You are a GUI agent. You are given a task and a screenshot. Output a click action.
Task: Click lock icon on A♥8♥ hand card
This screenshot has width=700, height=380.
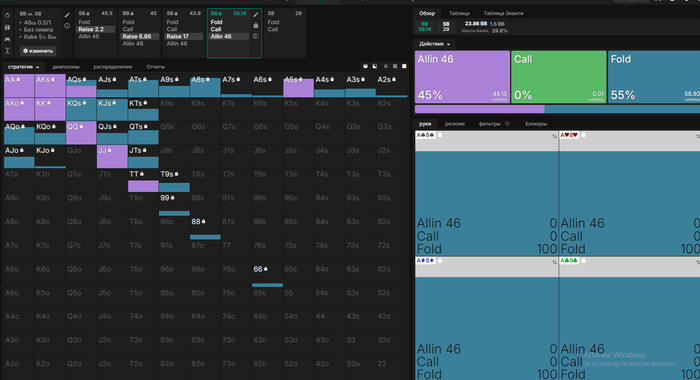[583, 135]
